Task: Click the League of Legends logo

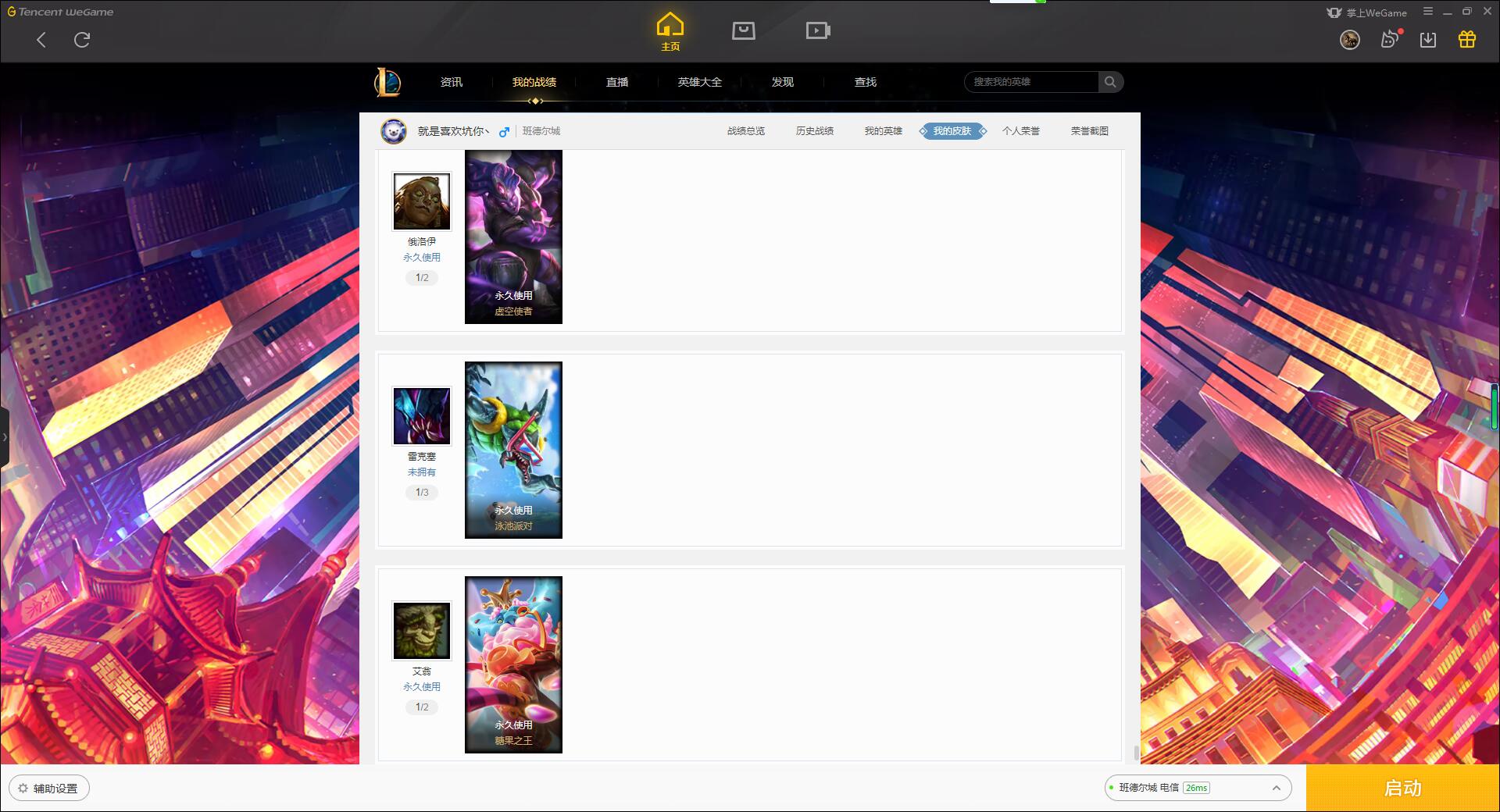Action: 387,82
